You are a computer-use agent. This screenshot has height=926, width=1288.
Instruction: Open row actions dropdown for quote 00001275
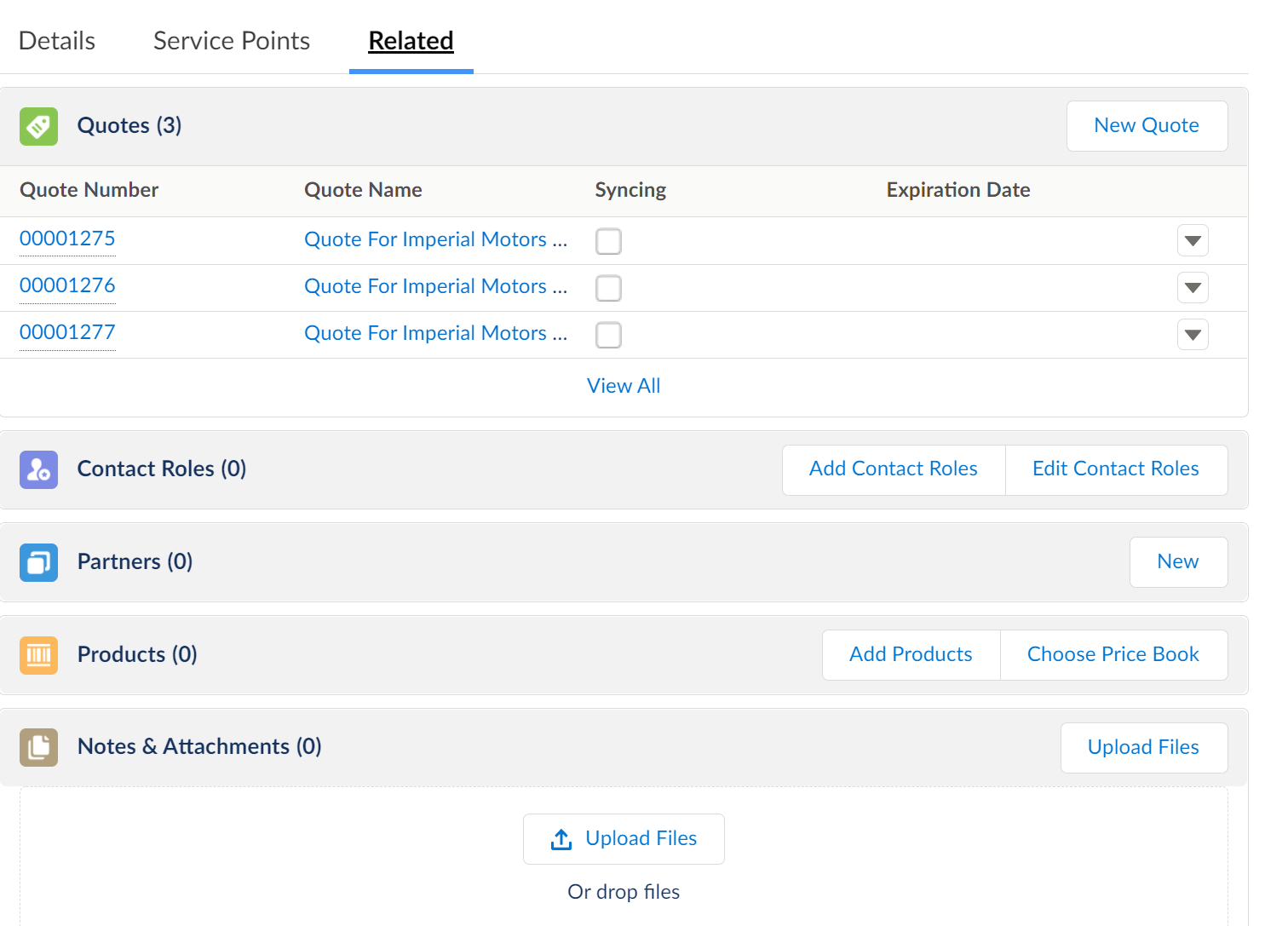tap(1193, 240)
